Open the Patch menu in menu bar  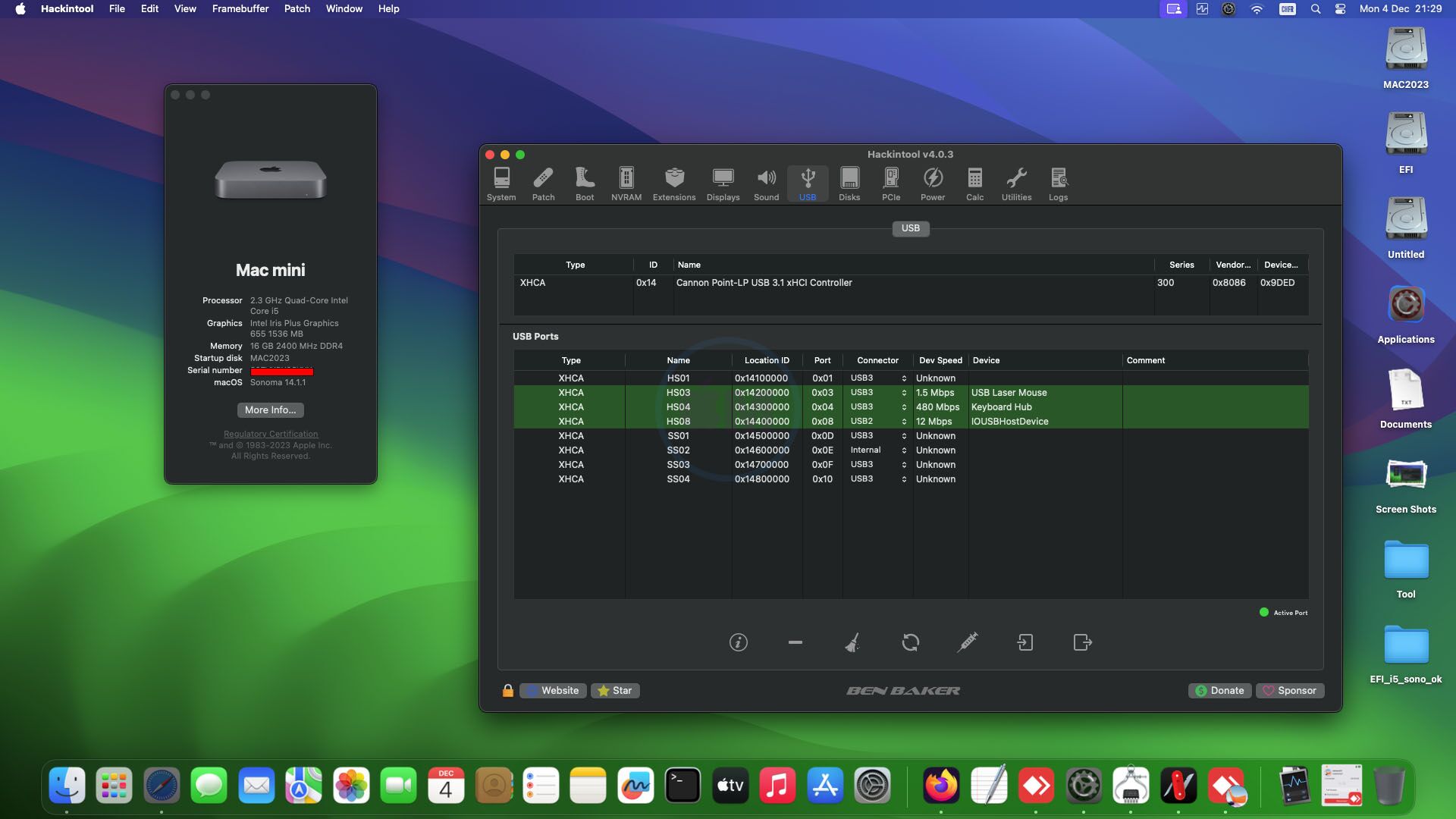(x=297, y=8)
